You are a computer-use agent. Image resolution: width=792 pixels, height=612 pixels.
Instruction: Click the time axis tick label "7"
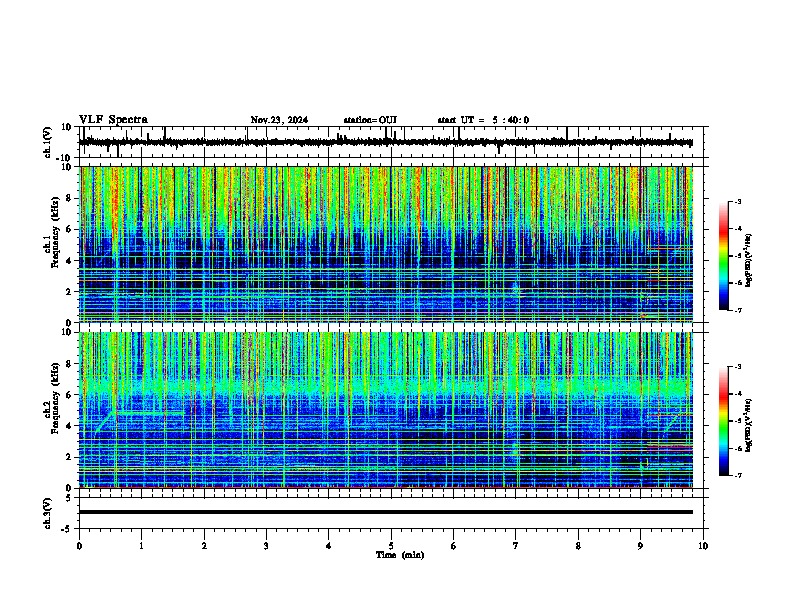pyautogui.click(x=516, y=546)
